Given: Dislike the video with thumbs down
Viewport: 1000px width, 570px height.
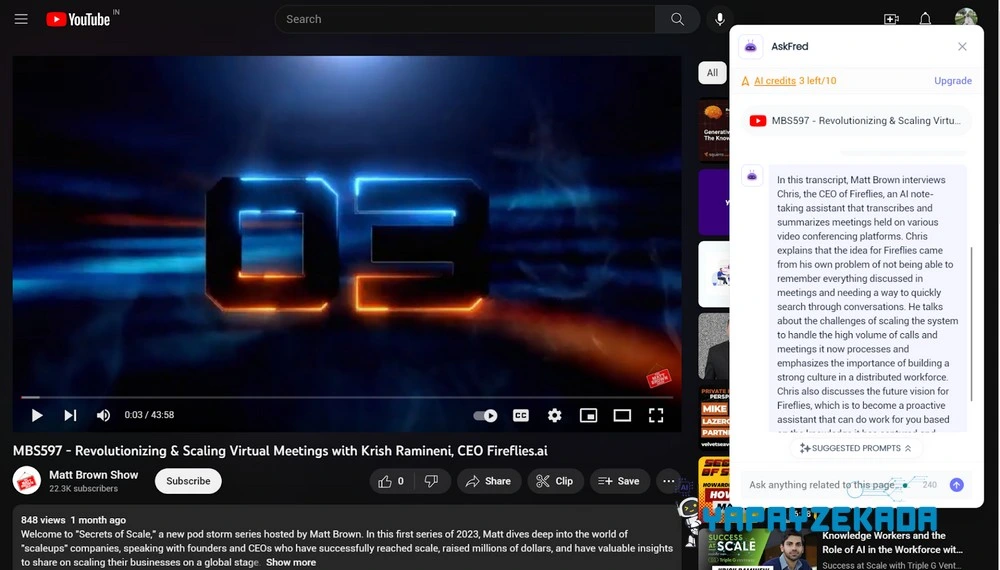Looking at the screenshot, I should [x=432, y=481].
